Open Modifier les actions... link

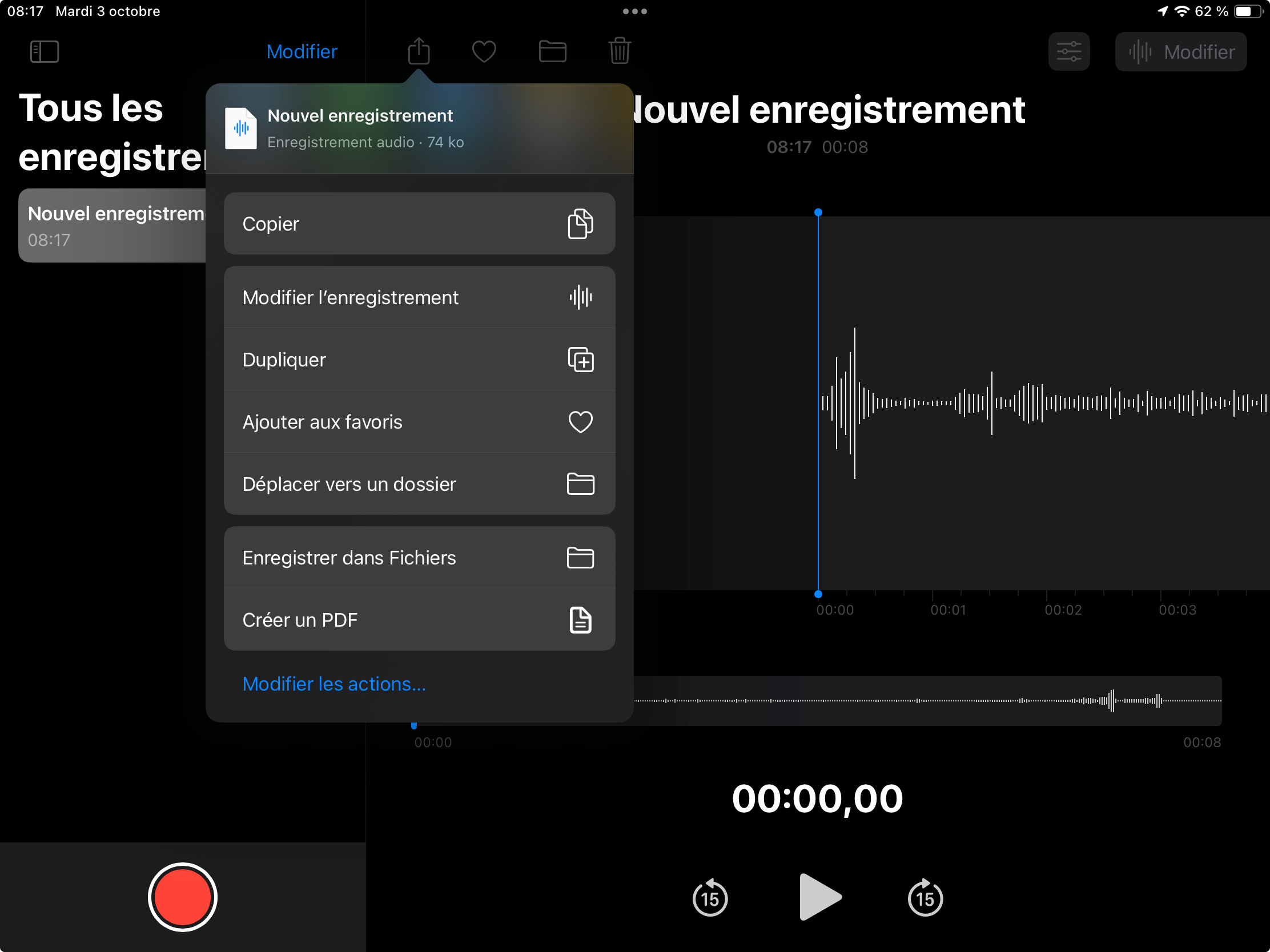(x=334, y=684)
